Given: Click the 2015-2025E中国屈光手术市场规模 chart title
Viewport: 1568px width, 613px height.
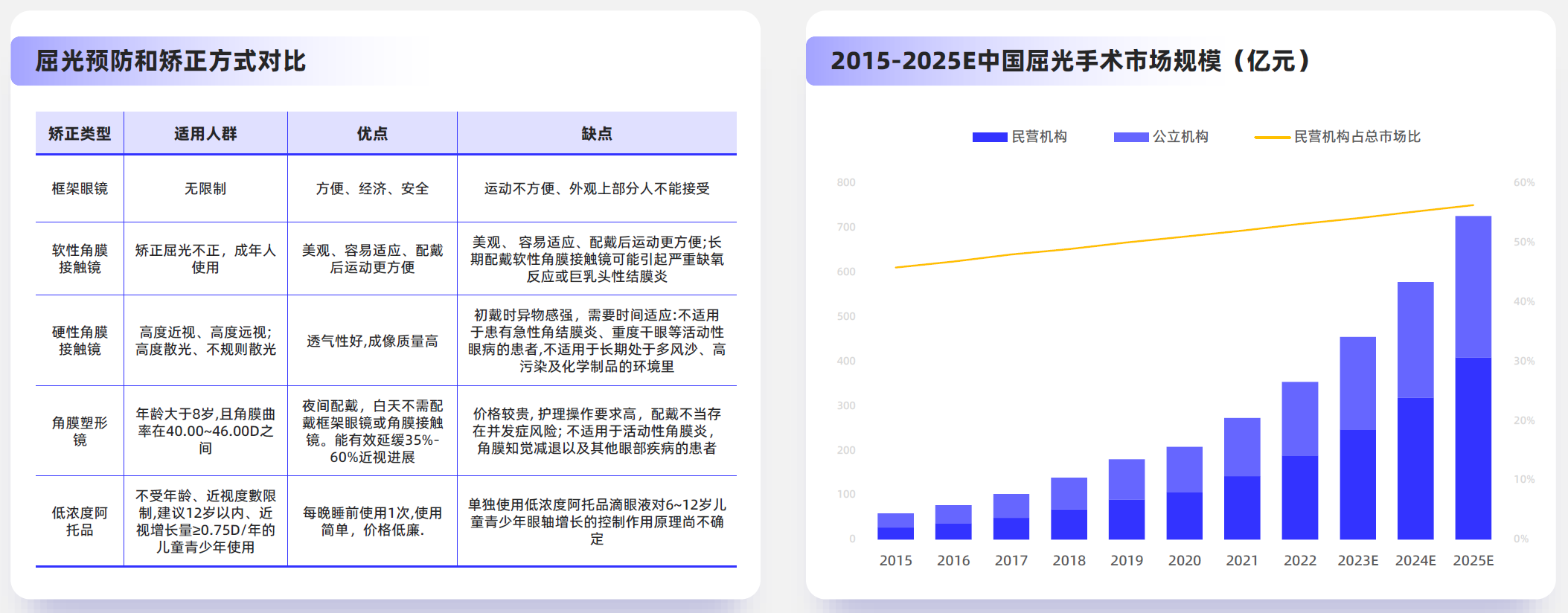Looking at the screenshot, I should click(x=1072, y=61).
